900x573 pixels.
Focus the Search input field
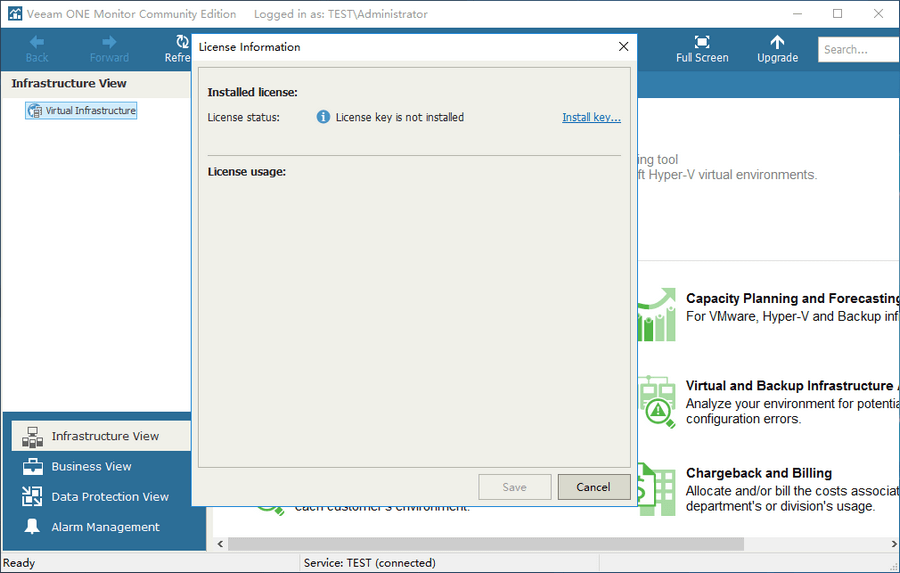[x=859, y=49]
